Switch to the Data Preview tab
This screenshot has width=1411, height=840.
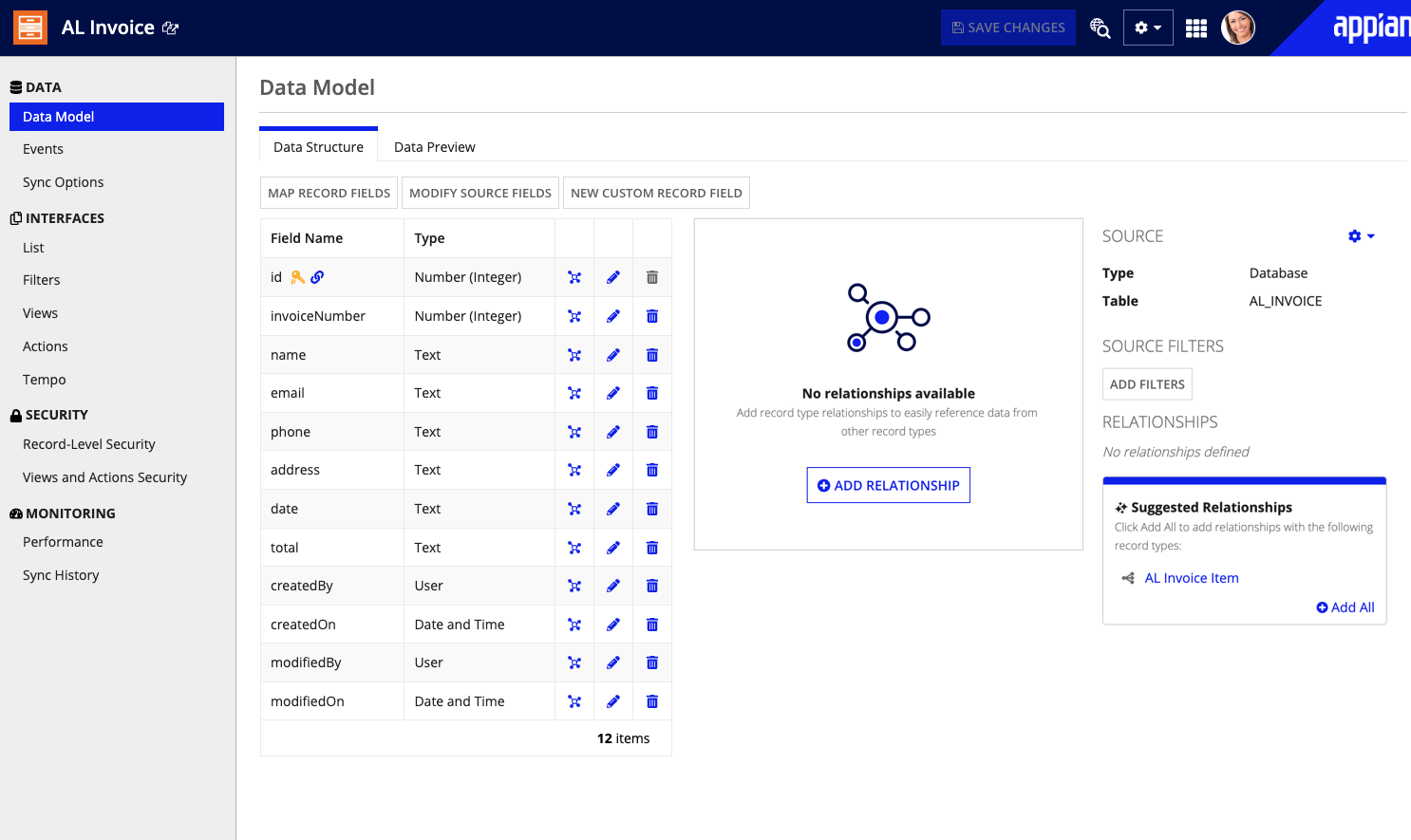(435, 147)
